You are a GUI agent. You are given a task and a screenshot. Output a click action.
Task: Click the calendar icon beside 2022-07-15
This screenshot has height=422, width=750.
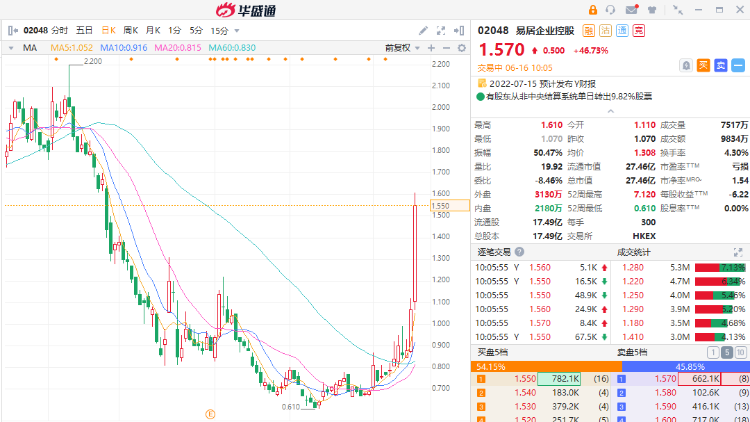click(482, 84)
